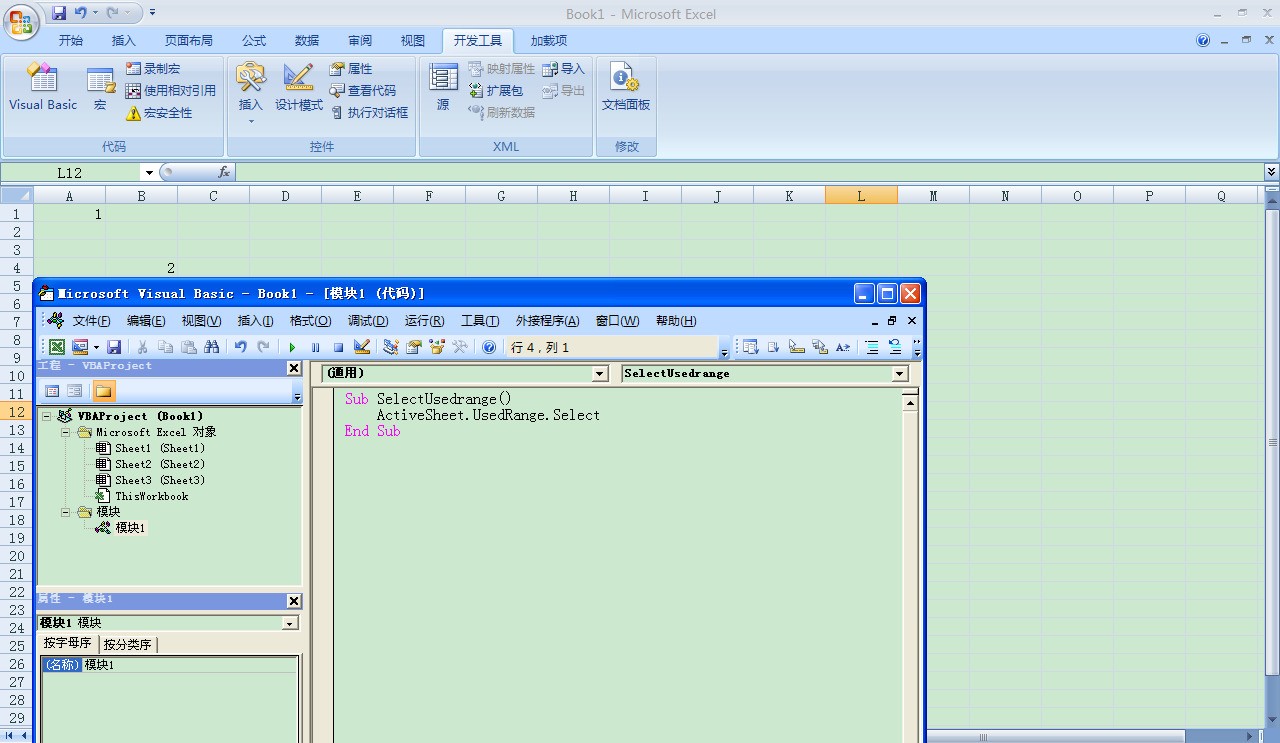
Task: Open 调试(D) debug menu
Action: pyautogui.click(x=368, y=321)
